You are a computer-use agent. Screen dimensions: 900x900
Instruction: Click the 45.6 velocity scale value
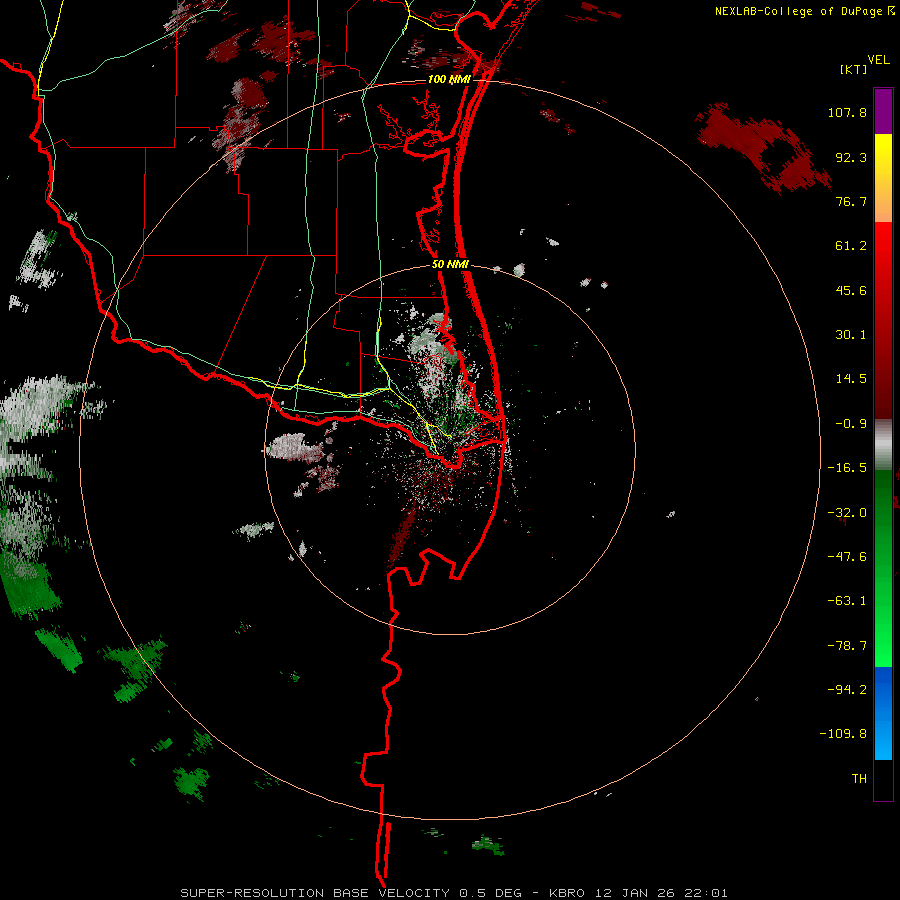(851, 290)
